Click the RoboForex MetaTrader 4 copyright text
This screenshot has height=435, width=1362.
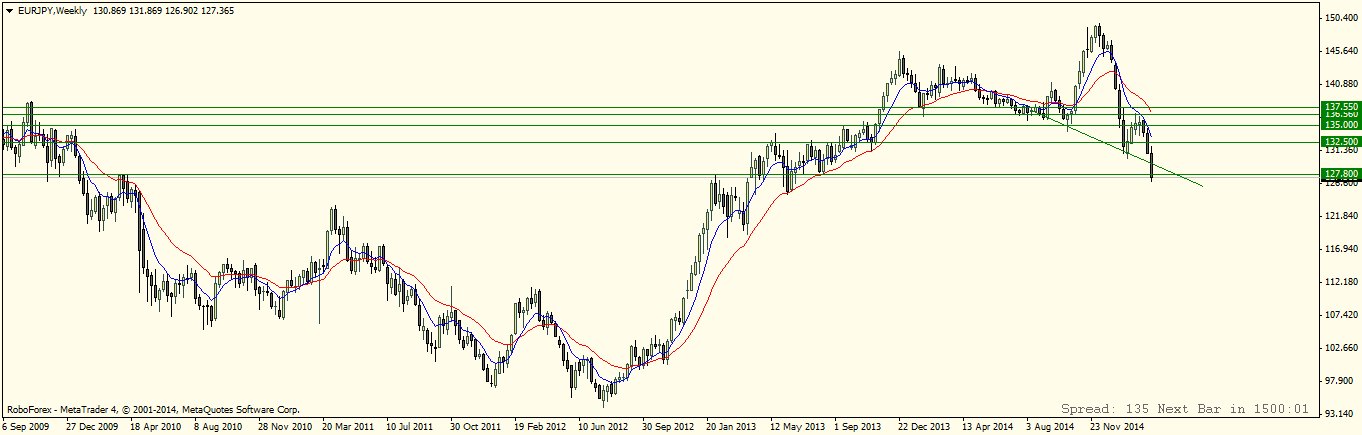[152, 409]
